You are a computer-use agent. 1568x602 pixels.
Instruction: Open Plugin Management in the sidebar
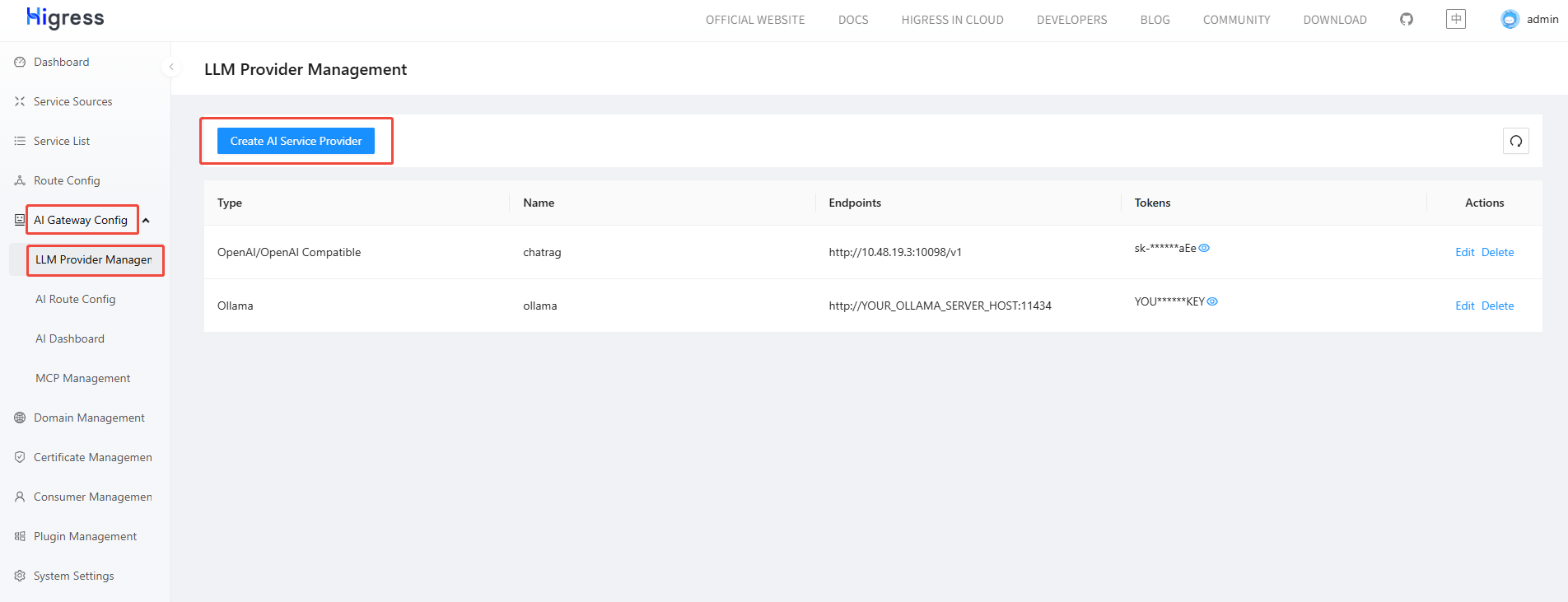point(85,536)
